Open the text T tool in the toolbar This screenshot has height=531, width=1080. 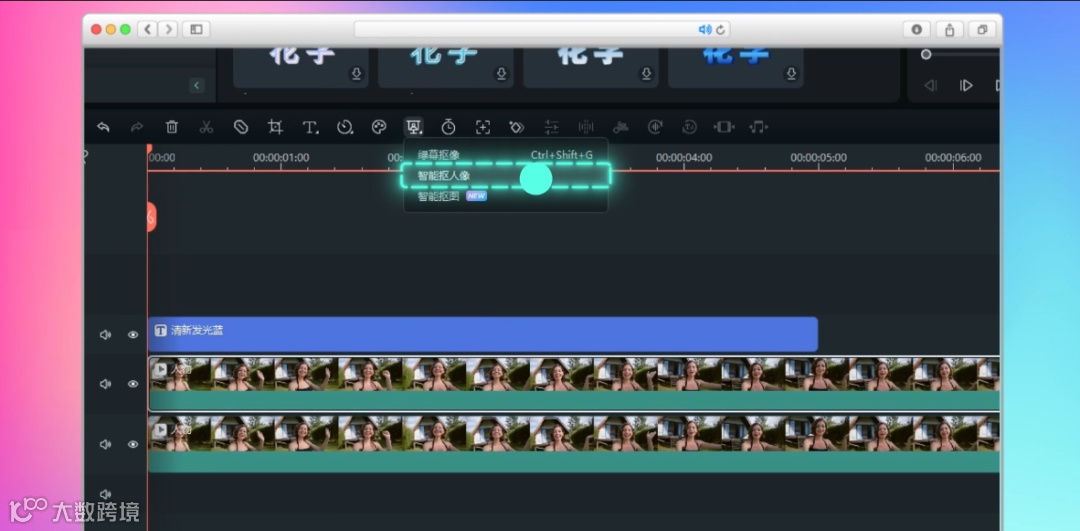[310, 127]
